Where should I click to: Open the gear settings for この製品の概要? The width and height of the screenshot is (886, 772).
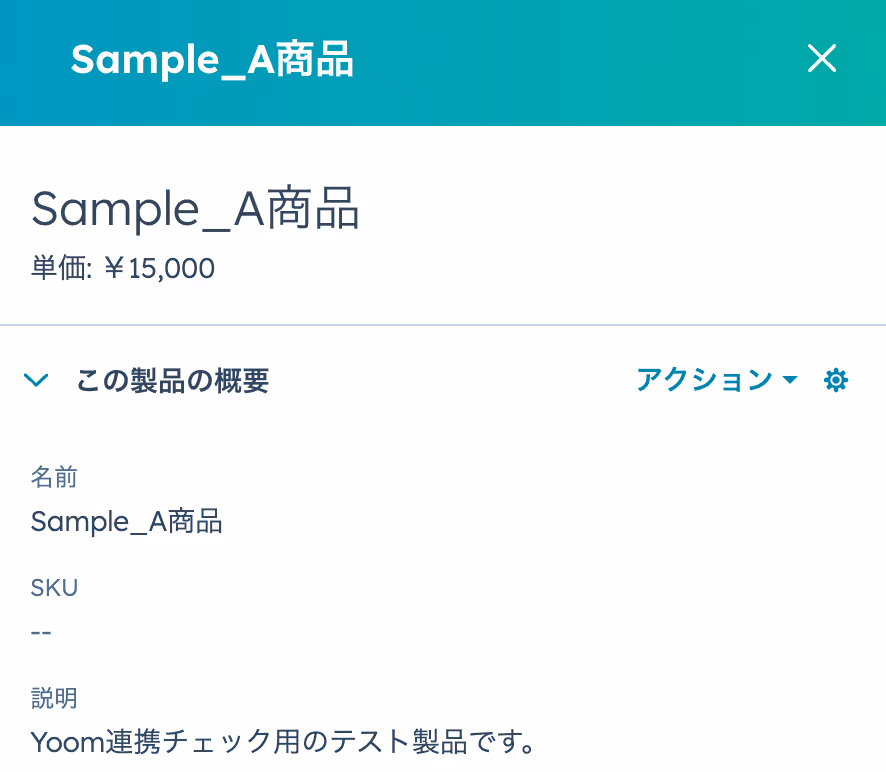[x=836, y=380]
